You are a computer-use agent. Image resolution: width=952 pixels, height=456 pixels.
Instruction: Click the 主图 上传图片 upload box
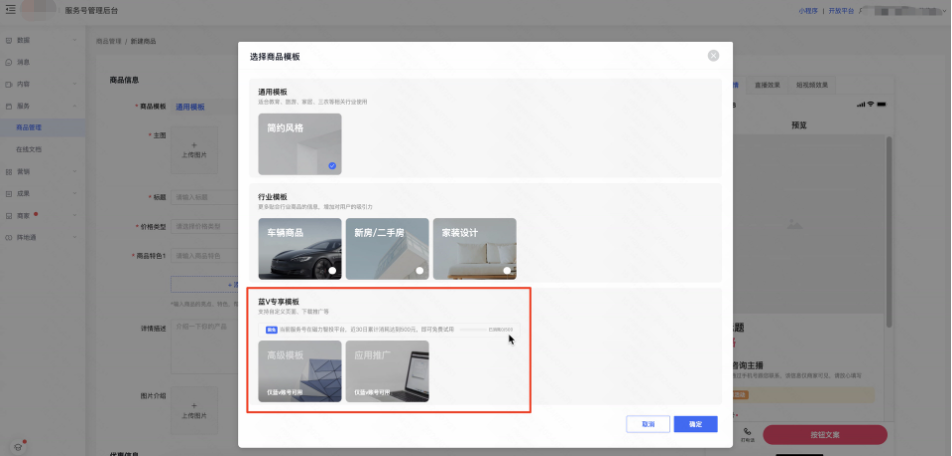194,150
